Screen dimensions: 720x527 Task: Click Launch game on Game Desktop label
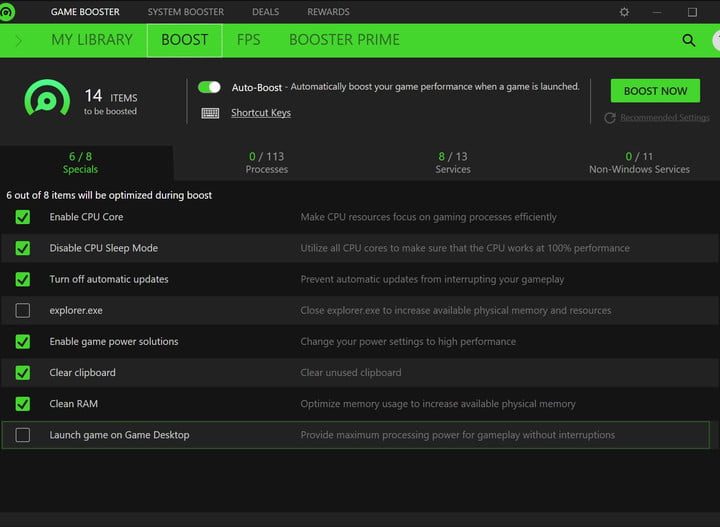click(x=119, y=435)
